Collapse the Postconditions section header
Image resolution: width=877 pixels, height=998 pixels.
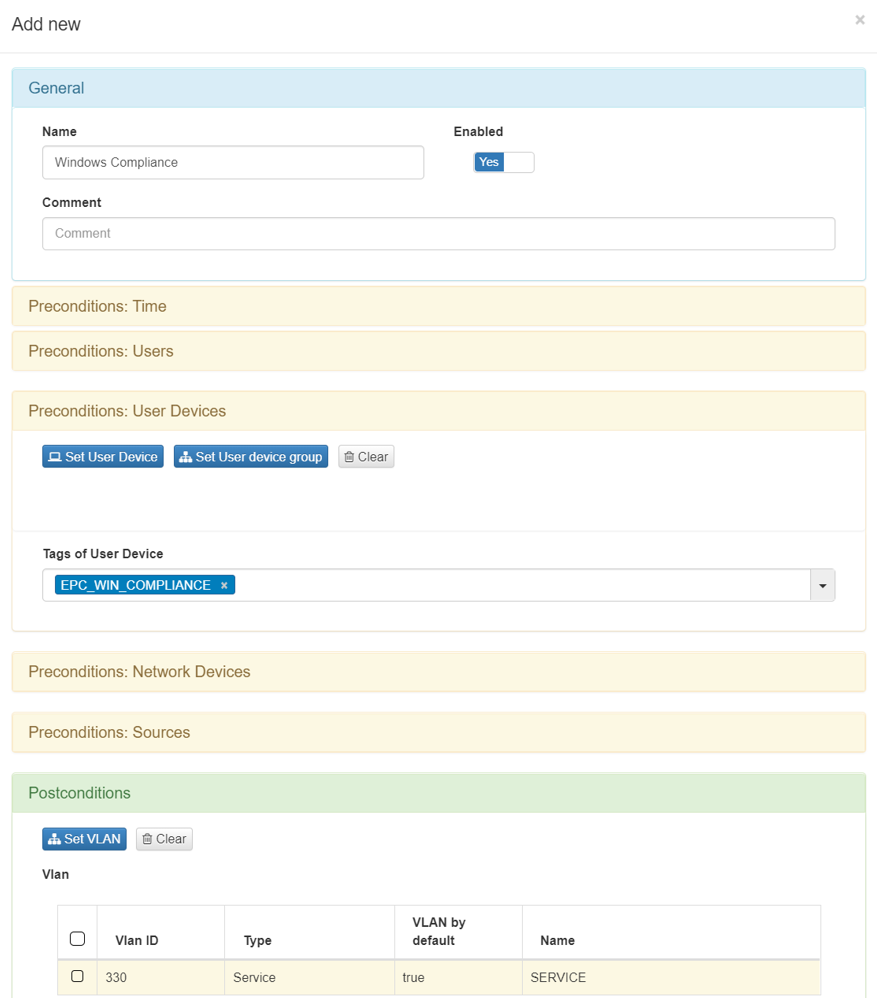79,793
